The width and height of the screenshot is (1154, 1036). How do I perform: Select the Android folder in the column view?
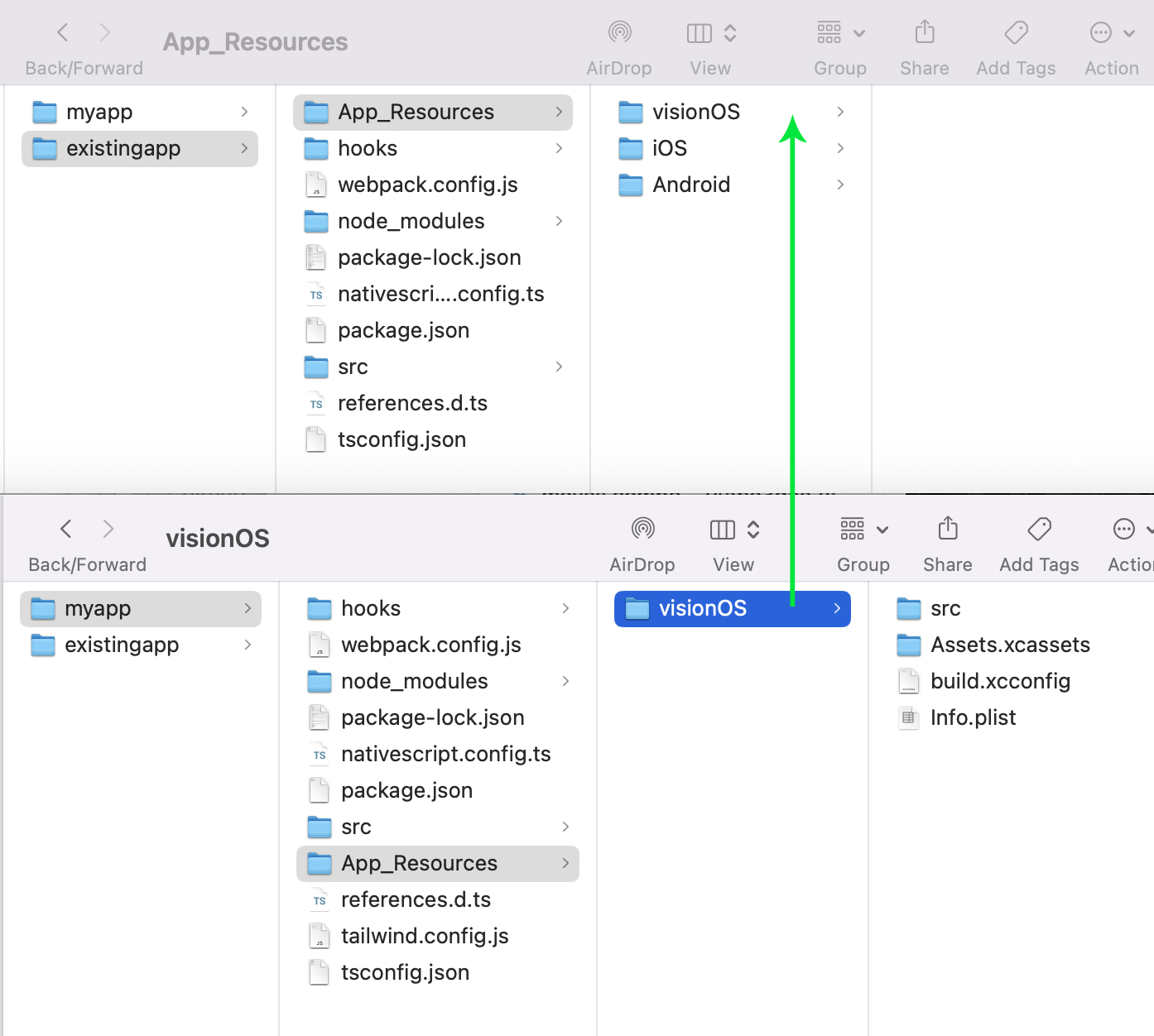coord(692,185)
